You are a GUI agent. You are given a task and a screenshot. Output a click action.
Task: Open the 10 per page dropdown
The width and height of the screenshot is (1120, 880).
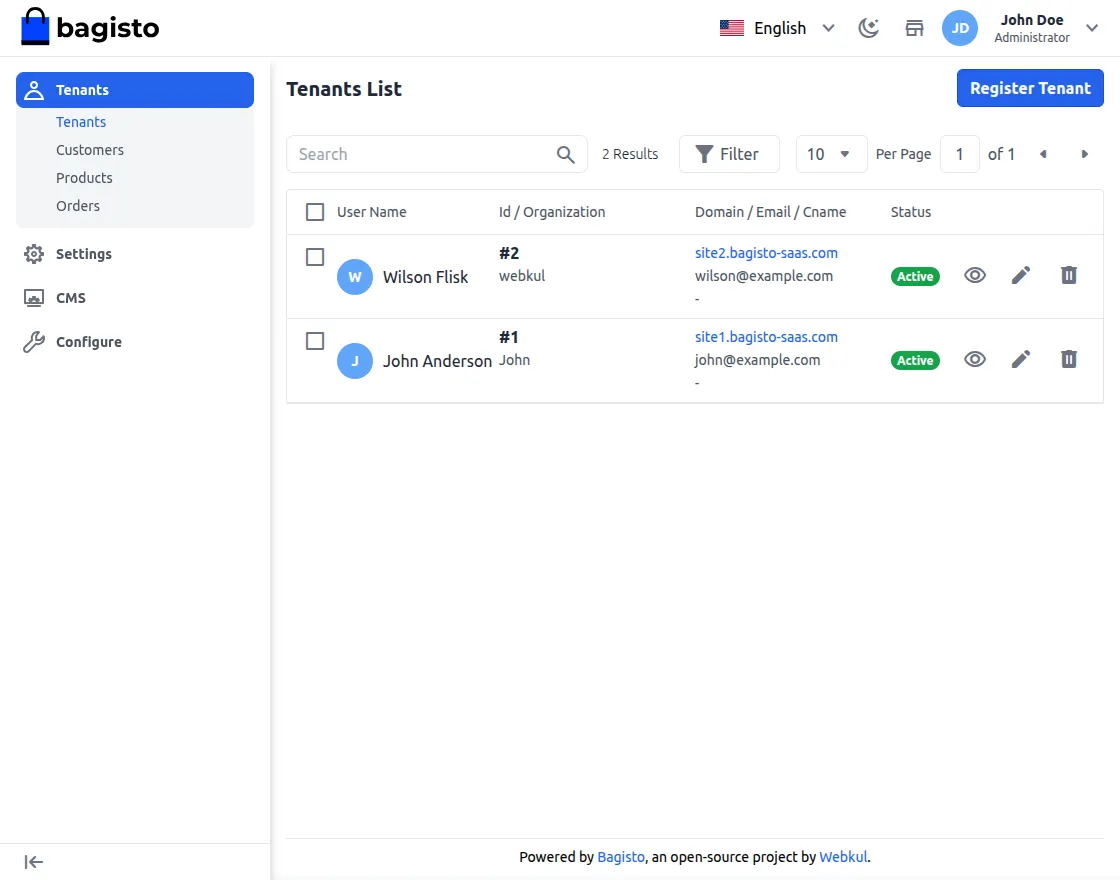point(831,154)
